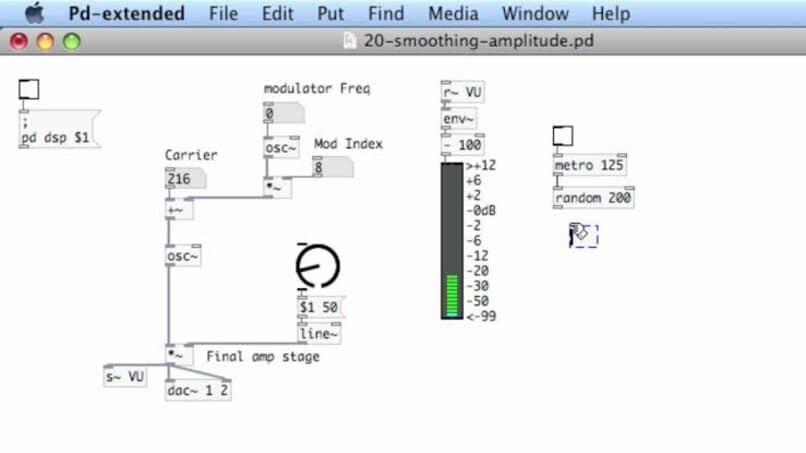This screenshot has height=453, width=806.
Task: Click the round amplitude knob
Action: [x=317, y=265]
